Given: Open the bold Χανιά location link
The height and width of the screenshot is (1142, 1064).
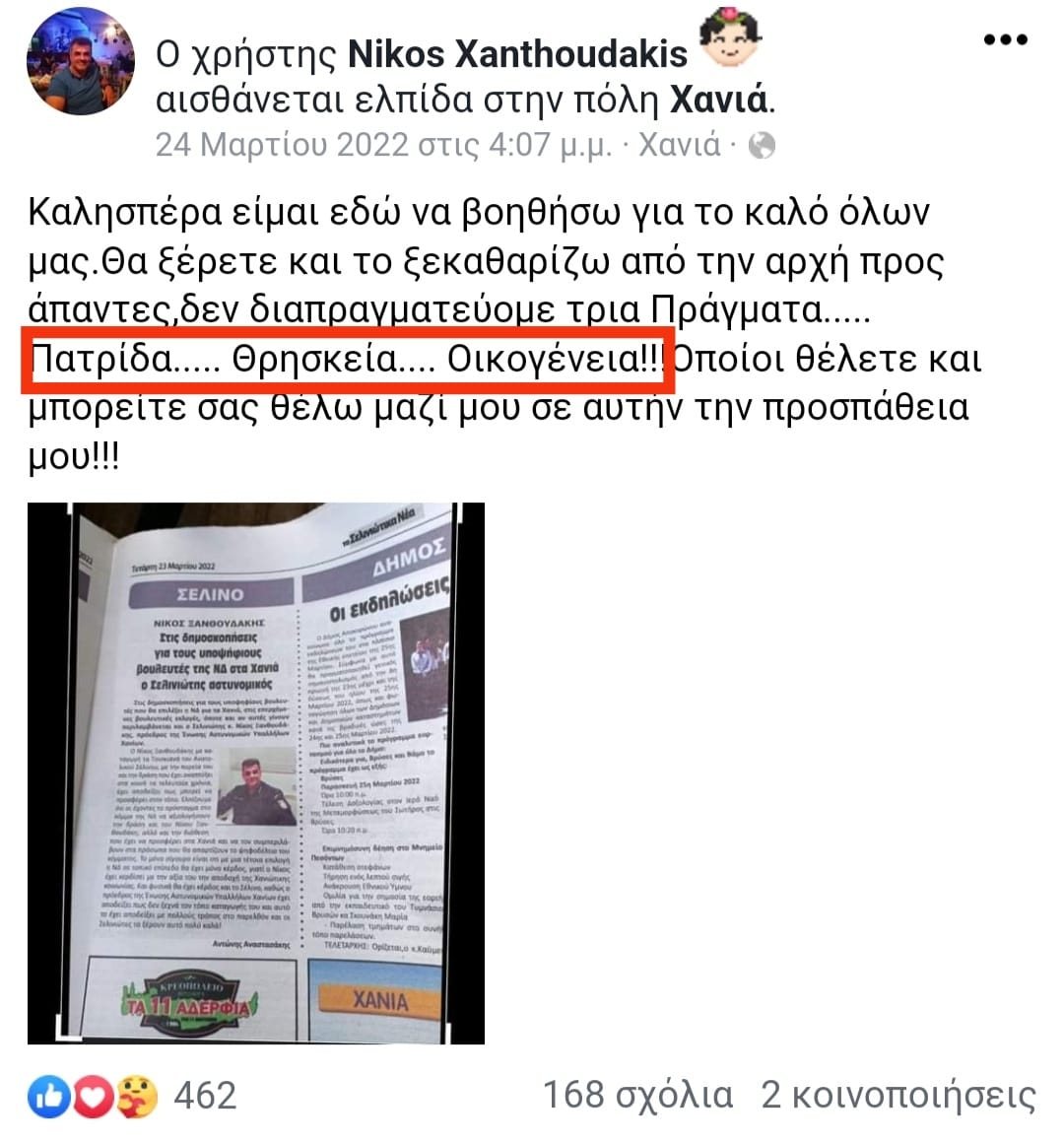Looking at the screenshot, I should tap(718, 100).
